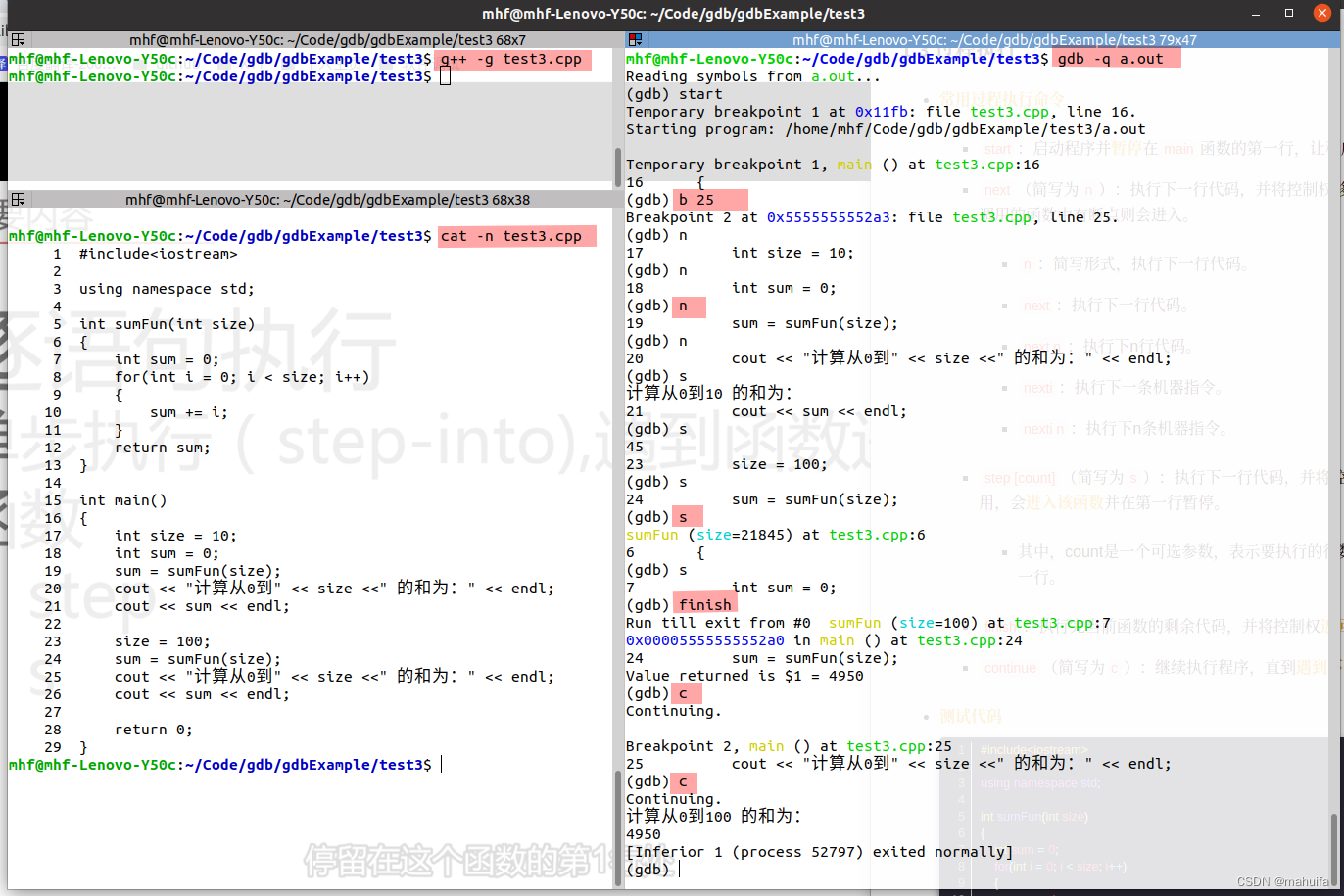Click the highlighted 'b 25' gdb command

tap(696, 200)
